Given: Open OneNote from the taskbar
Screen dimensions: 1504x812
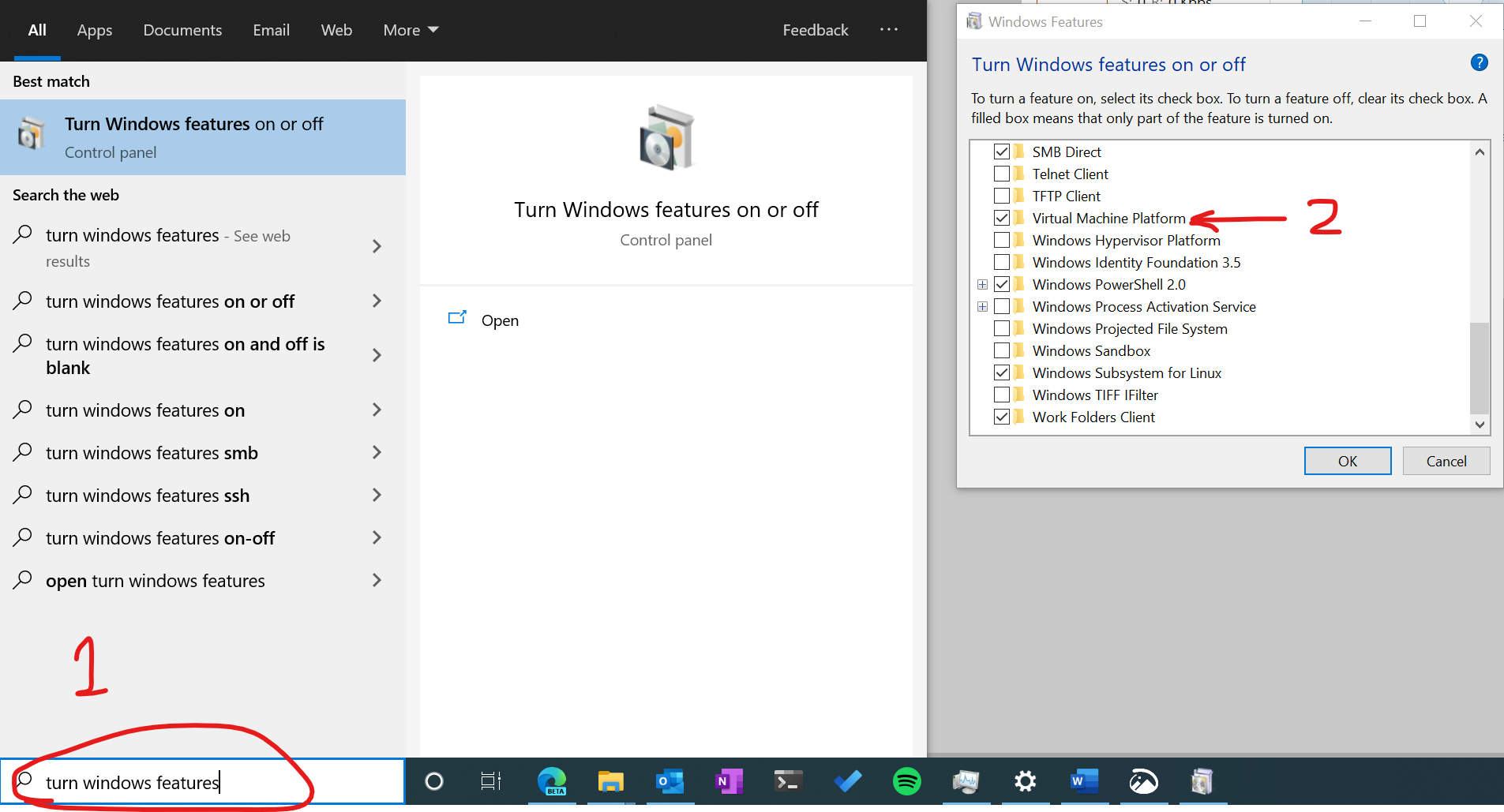Looking at the screenshot, I should click(729, 782).
